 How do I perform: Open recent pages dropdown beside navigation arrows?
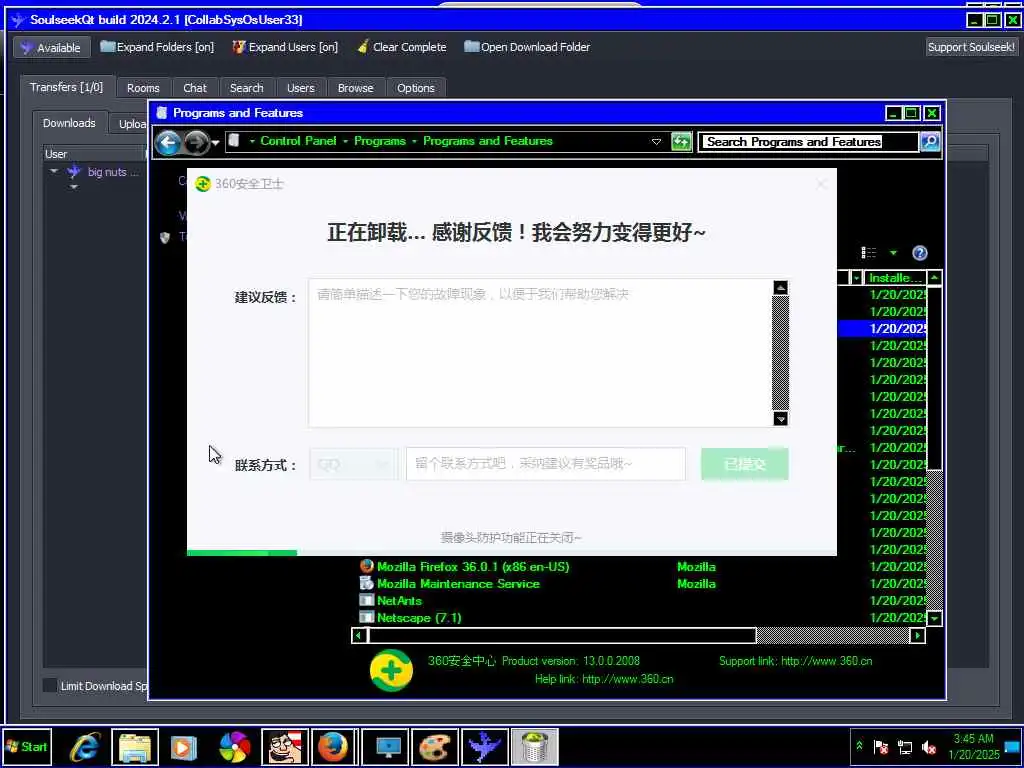pos(215,142)
